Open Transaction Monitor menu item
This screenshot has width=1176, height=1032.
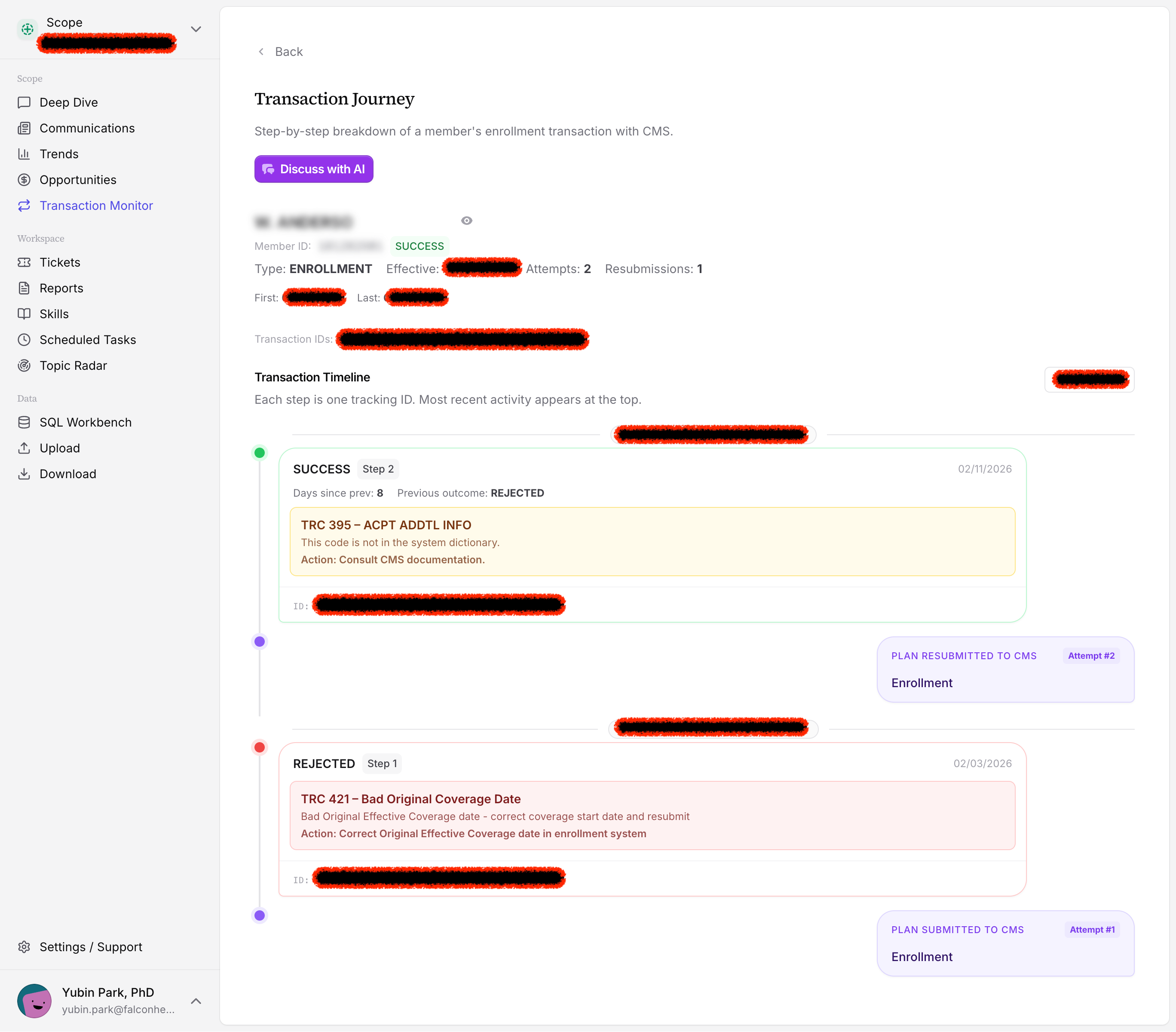96,206
